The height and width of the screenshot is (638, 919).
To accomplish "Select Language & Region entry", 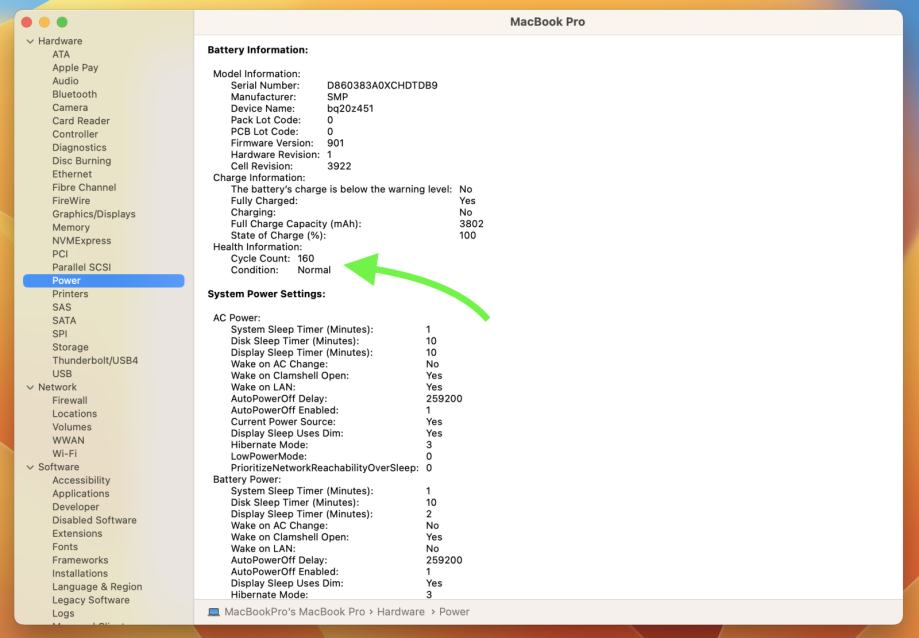I will point(97,587).
